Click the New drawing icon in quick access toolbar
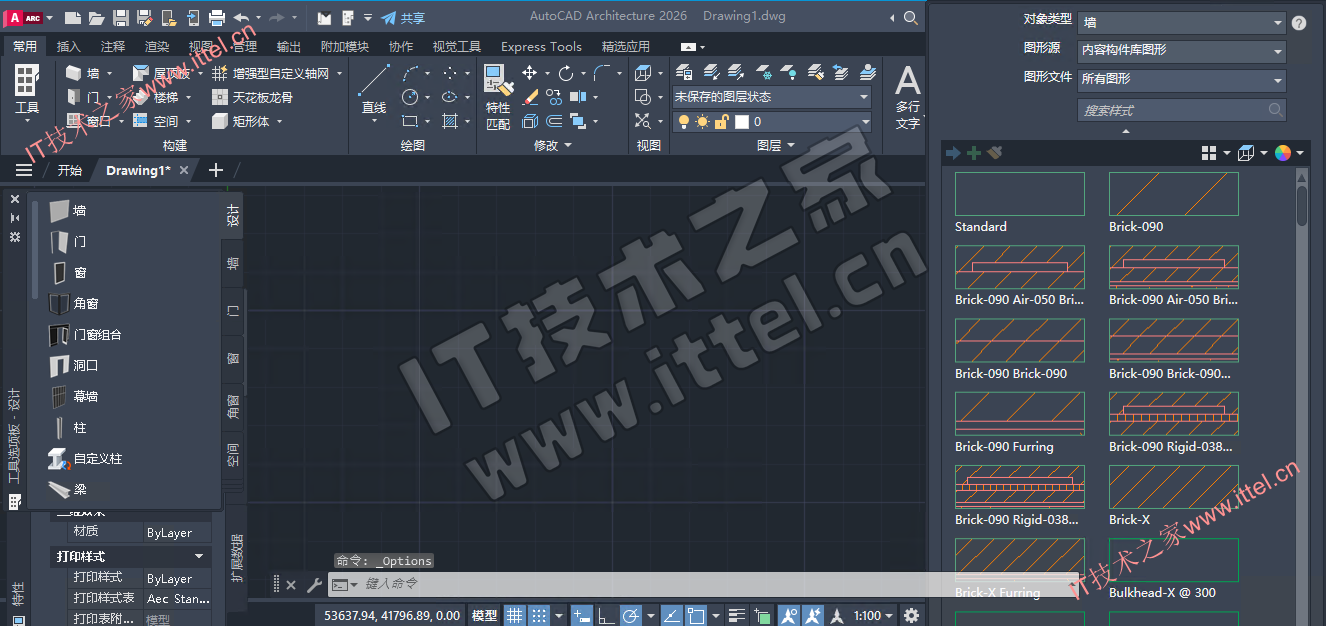The height and width of the screenshot is (626, 1326). coord(73,18)
